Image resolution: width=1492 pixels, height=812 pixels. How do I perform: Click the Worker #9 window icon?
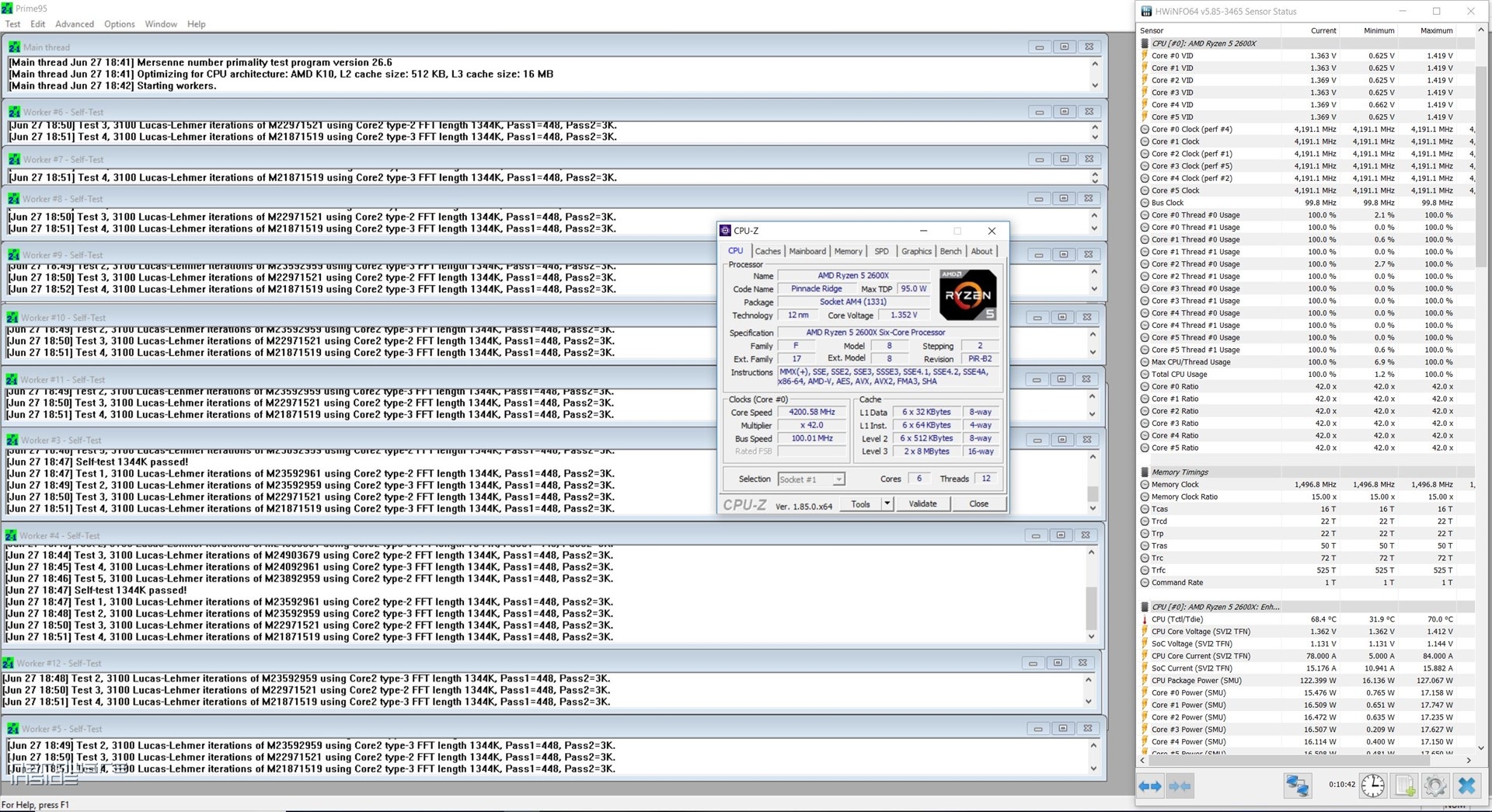coord(13,255)
